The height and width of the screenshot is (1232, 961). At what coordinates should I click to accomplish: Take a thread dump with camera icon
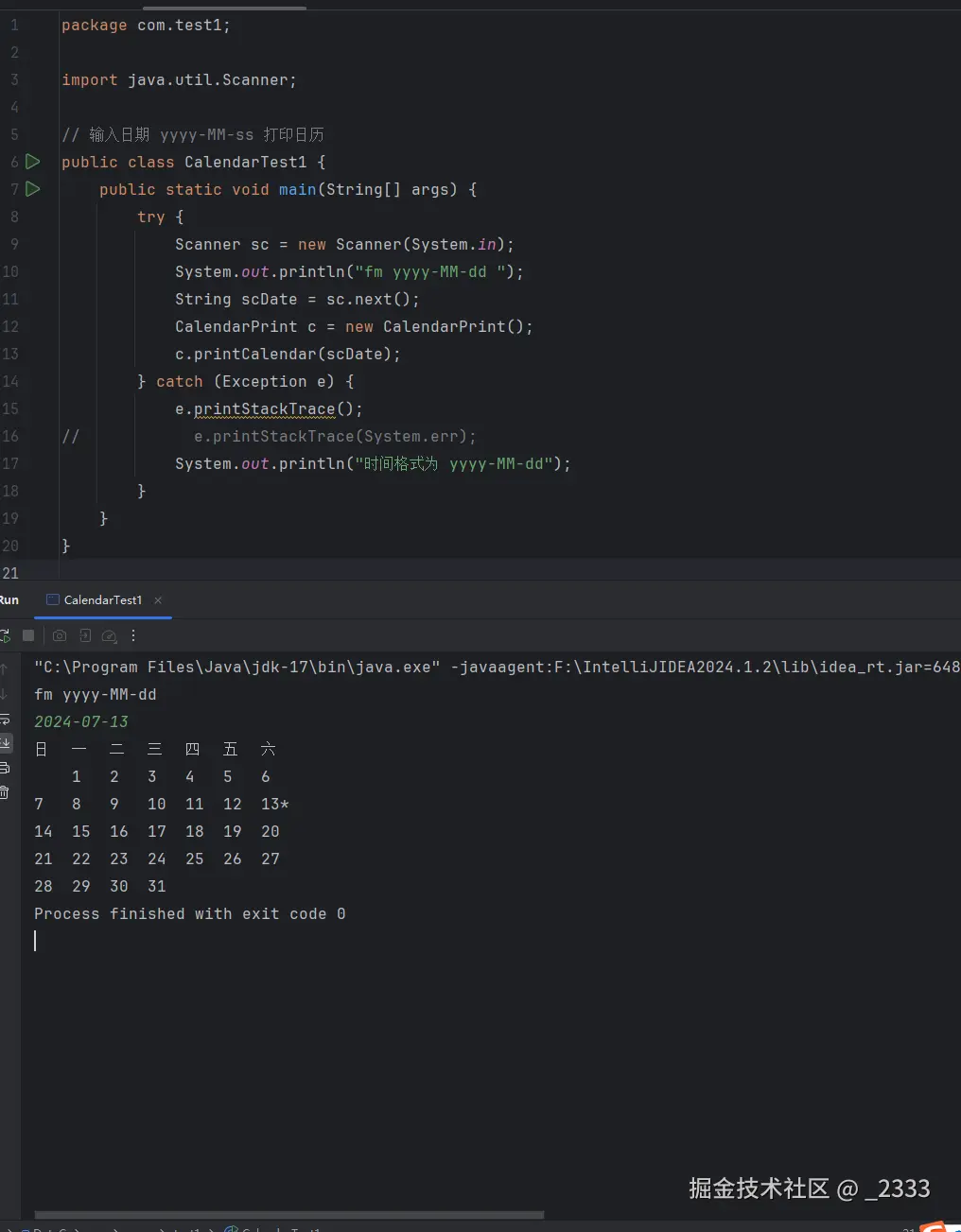coord(60,635)
